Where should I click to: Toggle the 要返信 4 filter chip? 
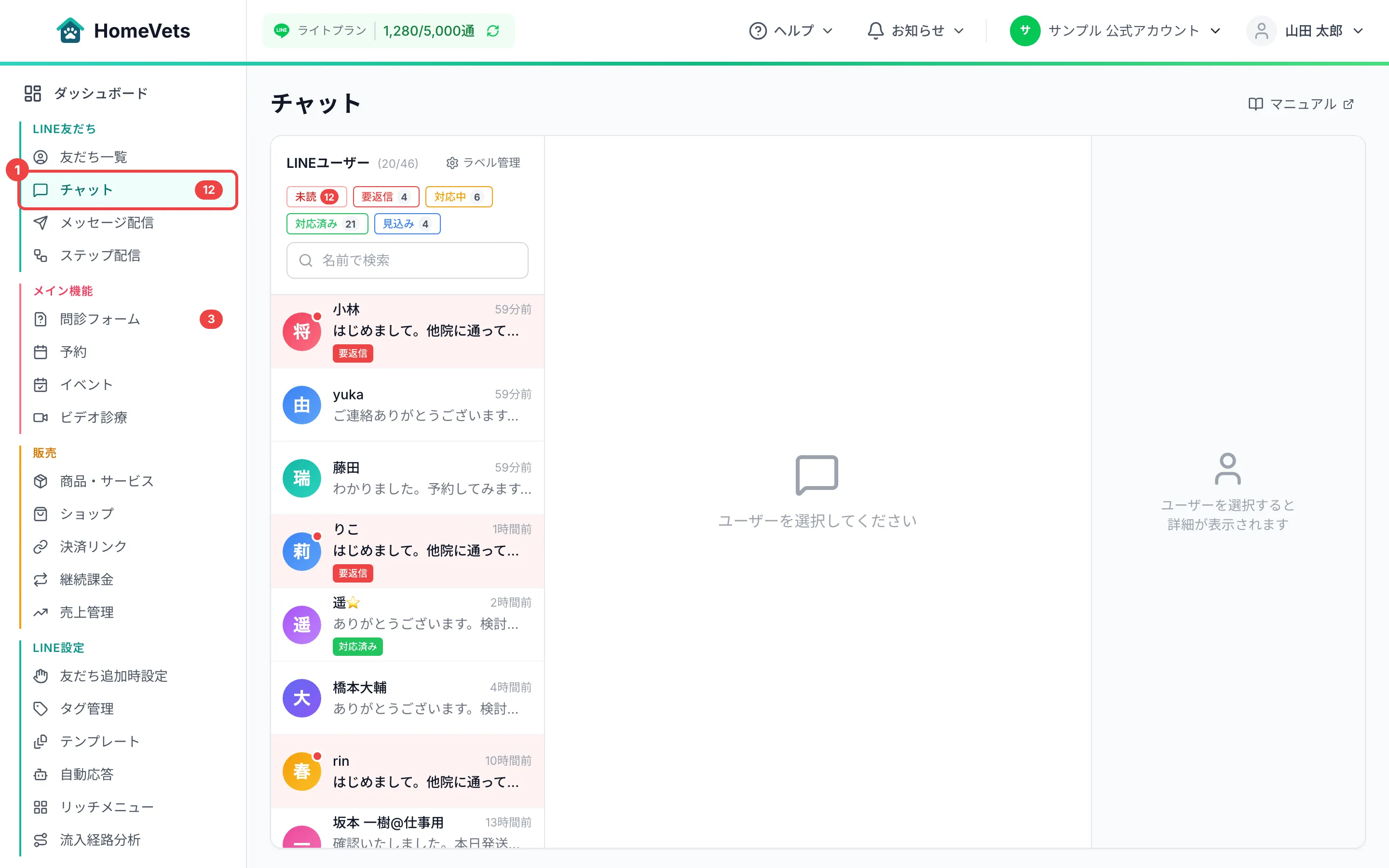(x=386, y=197)
